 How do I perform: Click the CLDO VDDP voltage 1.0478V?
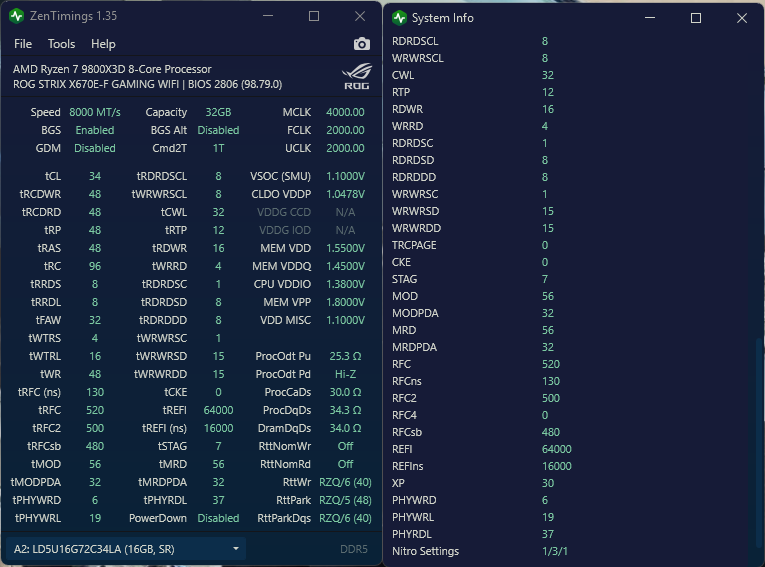pyautogui.click(x=345, y=194)
